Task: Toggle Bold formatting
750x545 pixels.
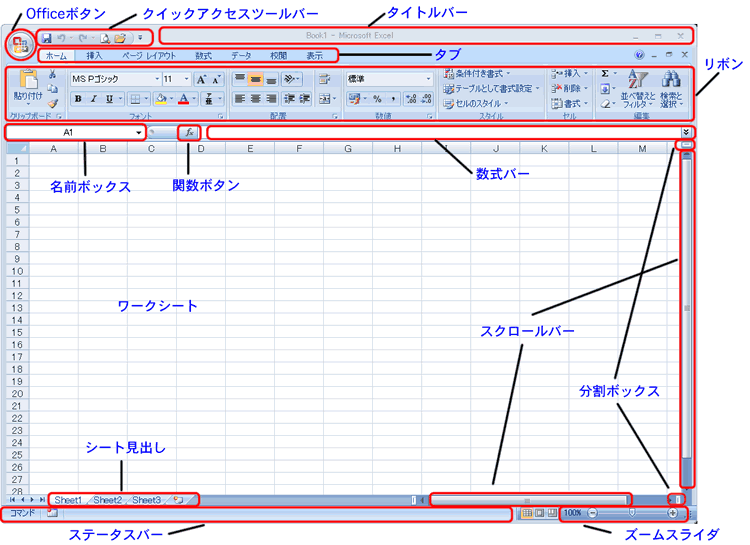Action: [78, 99]
